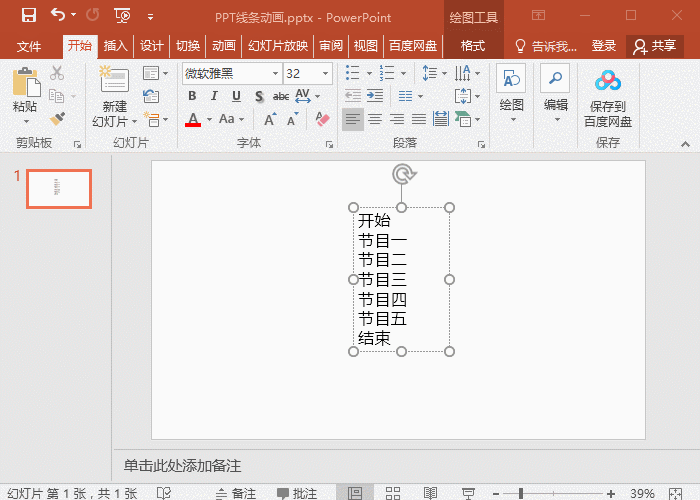Open the 字体 dialog launcher
The image size is (700, 500).
click(x=329, y=144)
